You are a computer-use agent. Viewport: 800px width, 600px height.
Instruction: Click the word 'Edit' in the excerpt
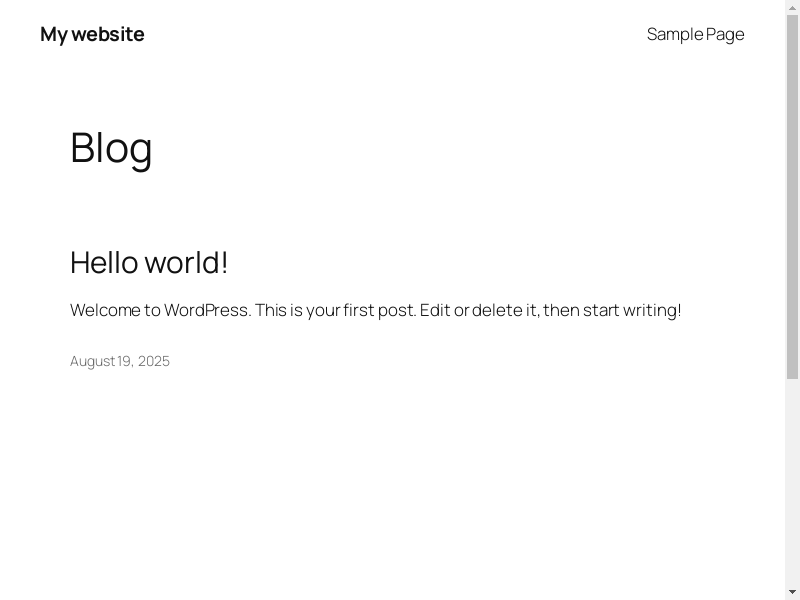pos(435,310)
